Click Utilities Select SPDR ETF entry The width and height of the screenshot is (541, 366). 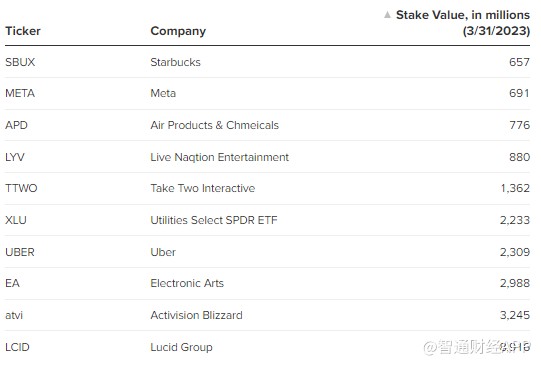click(x=214, y=220)
